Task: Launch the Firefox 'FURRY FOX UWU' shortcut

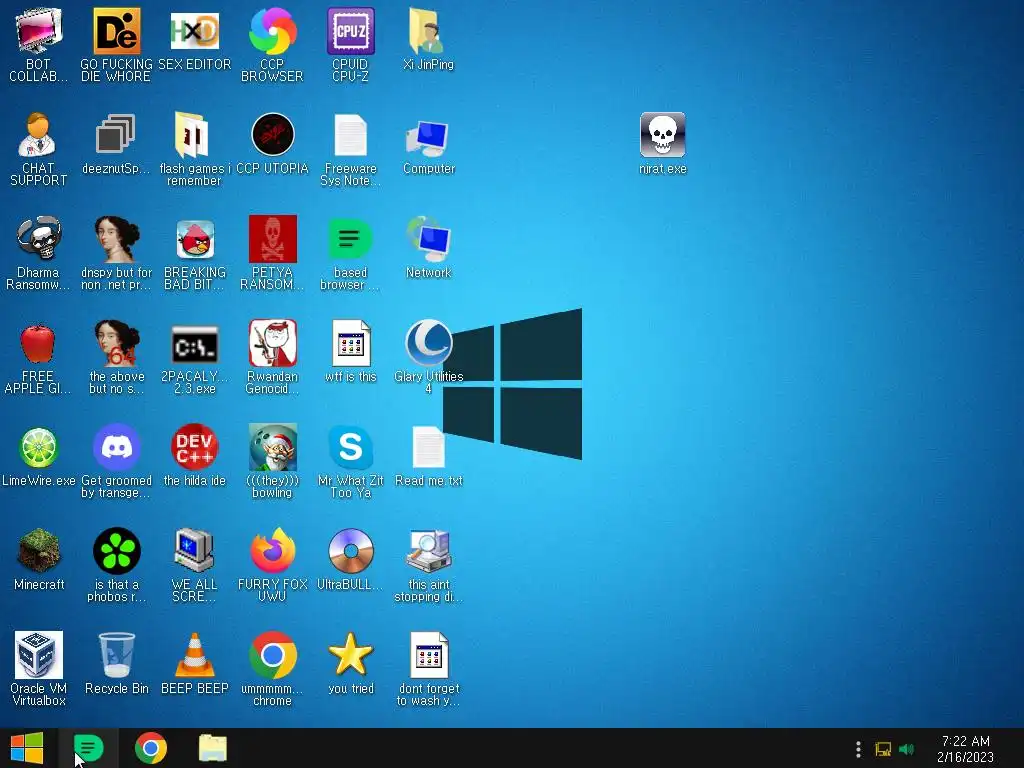Action: [x=272, y=565]
